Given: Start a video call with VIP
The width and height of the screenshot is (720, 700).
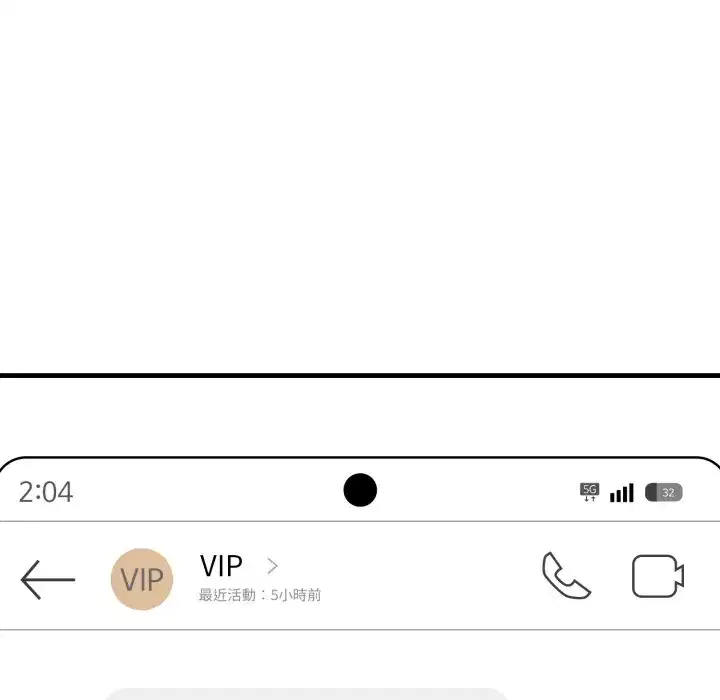Looking at the screenshot, I should tap(658, 576).
